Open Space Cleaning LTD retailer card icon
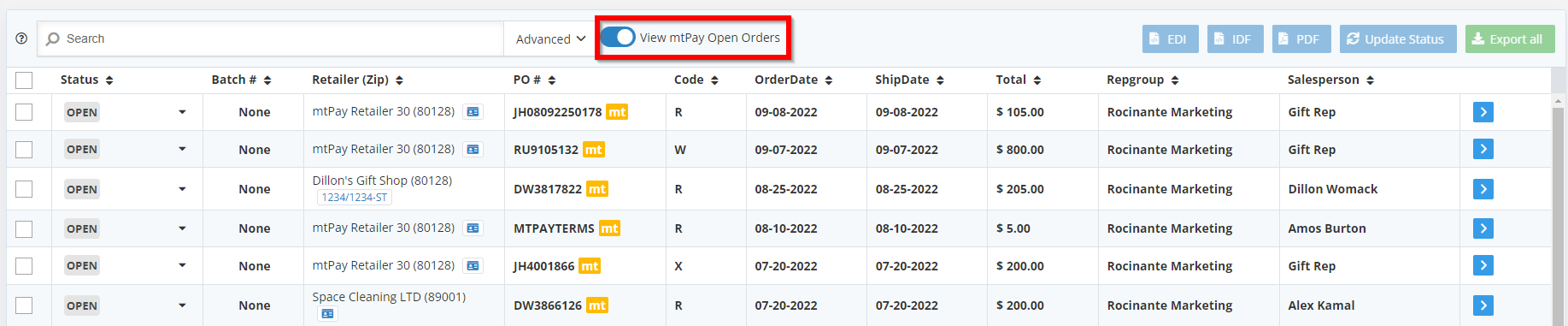Image resolution: width=1568 pixels, height=326 pixels. click(x=327, y=314)
